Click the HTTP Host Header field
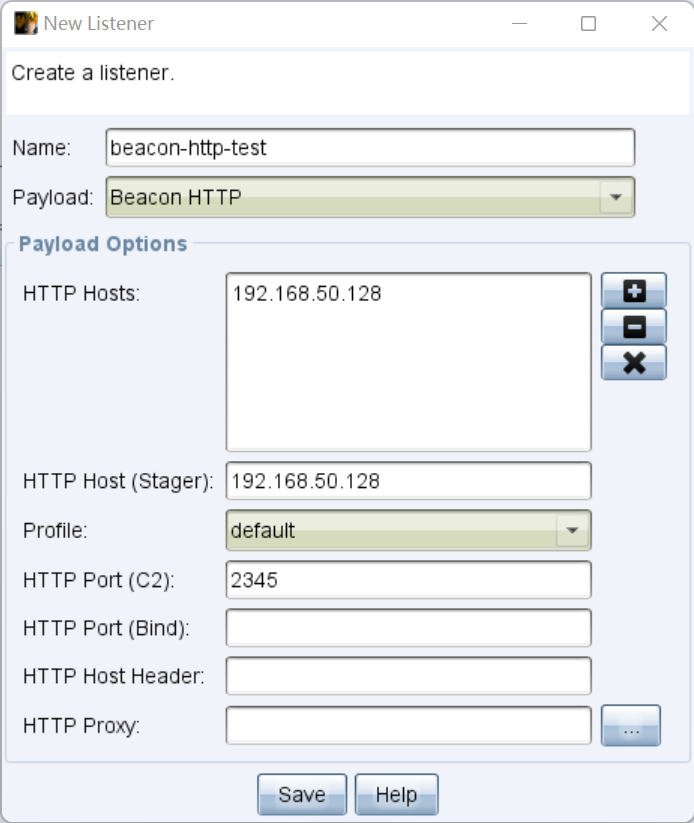694x823 pixels. 408,676
